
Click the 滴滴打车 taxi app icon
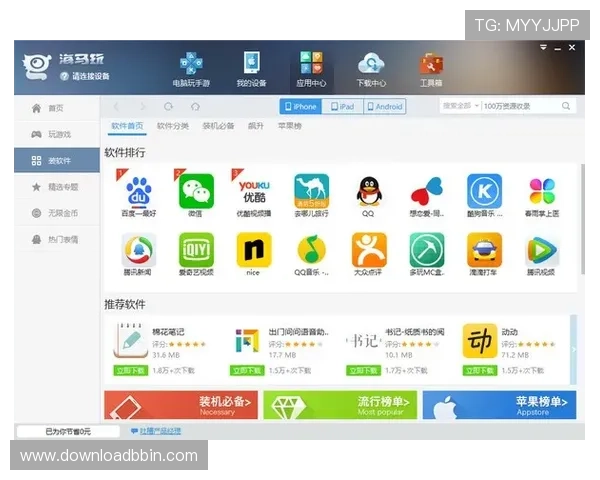click(x=484, y=250)
